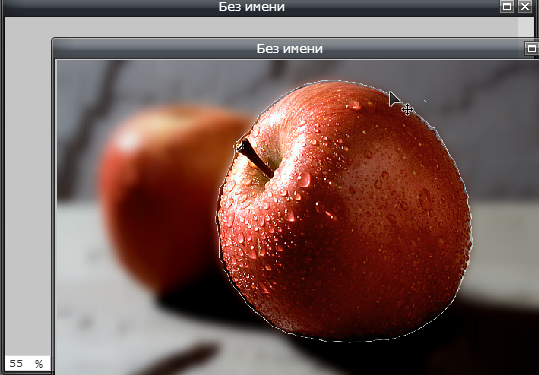Maximize the outer 'Без имени' window
The image size is (539, 375).
click(x=507, y=6)
